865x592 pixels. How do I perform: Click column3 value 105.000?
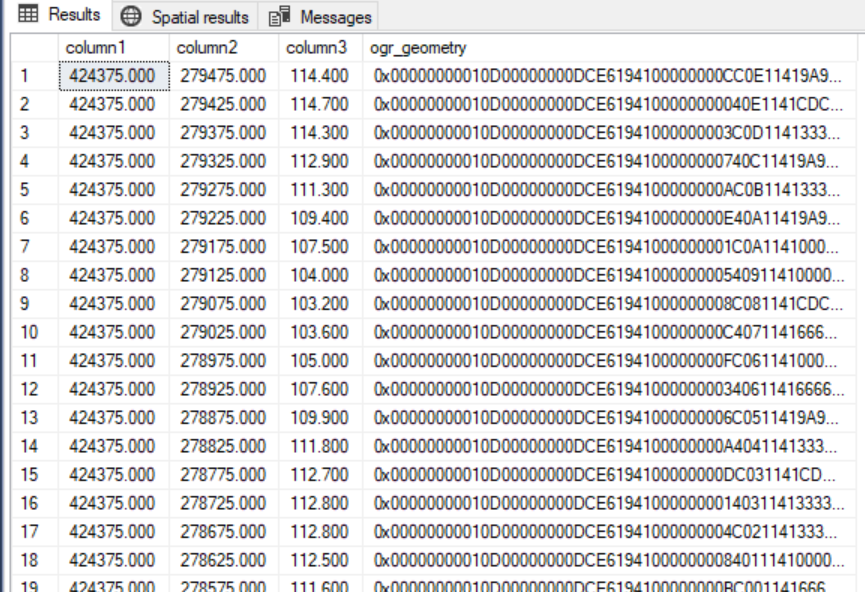coord(321,361)
